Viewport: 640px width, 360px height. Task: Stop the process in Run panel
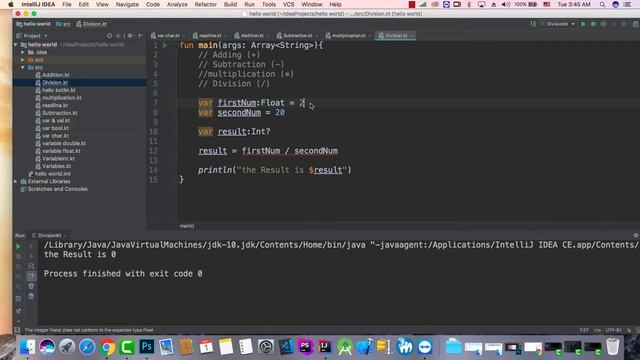click(18, 256)
